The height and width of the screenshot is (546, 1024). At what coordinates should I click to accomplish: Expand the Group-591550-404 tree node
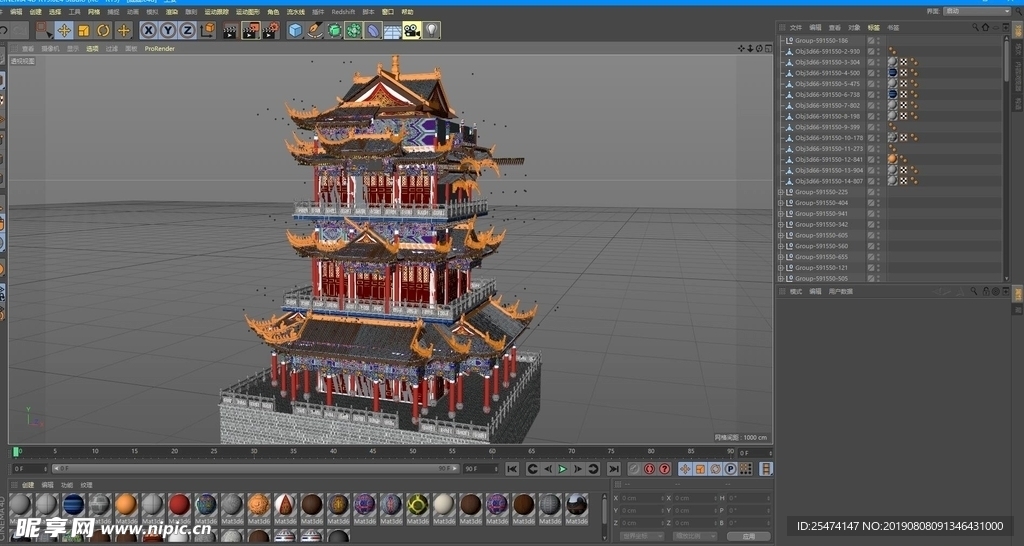(x=781, y=203)
